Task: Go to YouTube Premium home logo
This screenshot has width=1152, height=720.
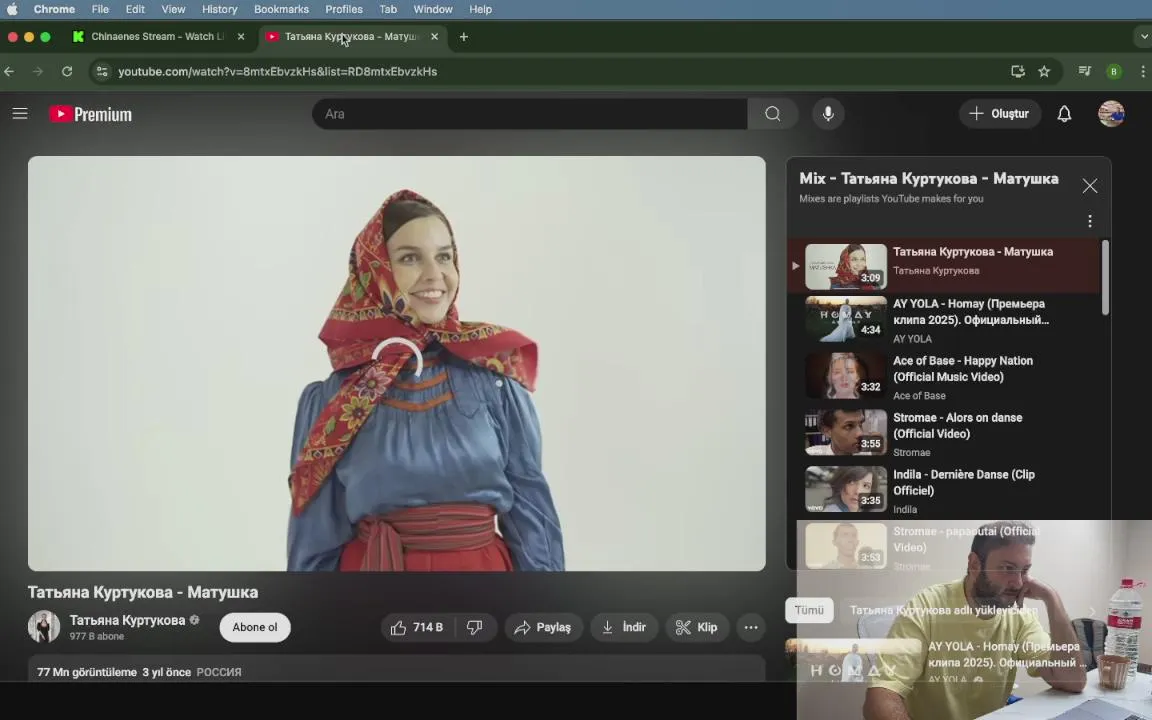Action: [90, 115]
